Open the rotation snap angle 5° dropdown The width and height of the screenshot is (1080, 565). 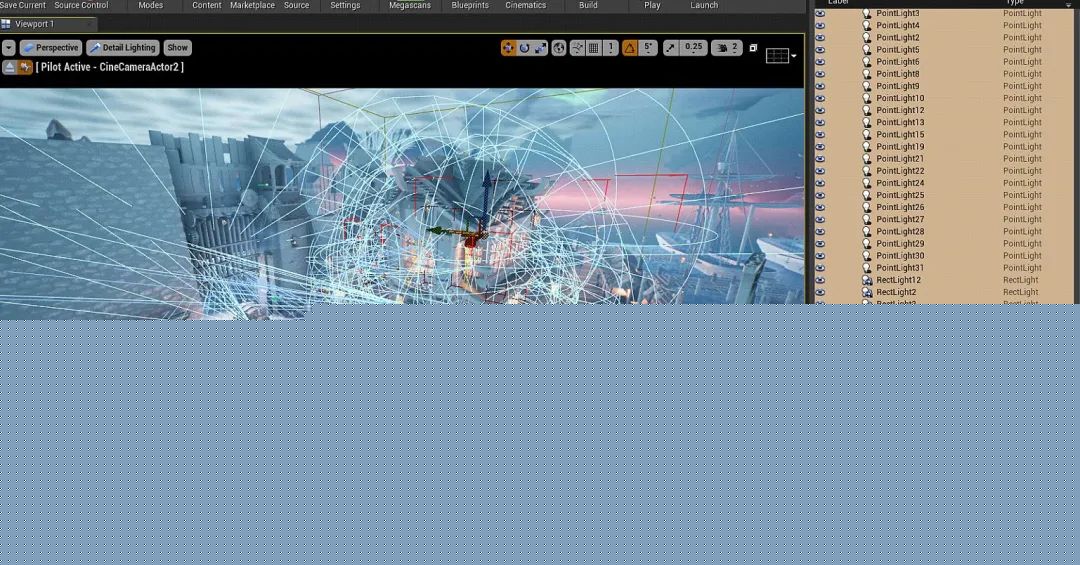click(x=648, y=48)
